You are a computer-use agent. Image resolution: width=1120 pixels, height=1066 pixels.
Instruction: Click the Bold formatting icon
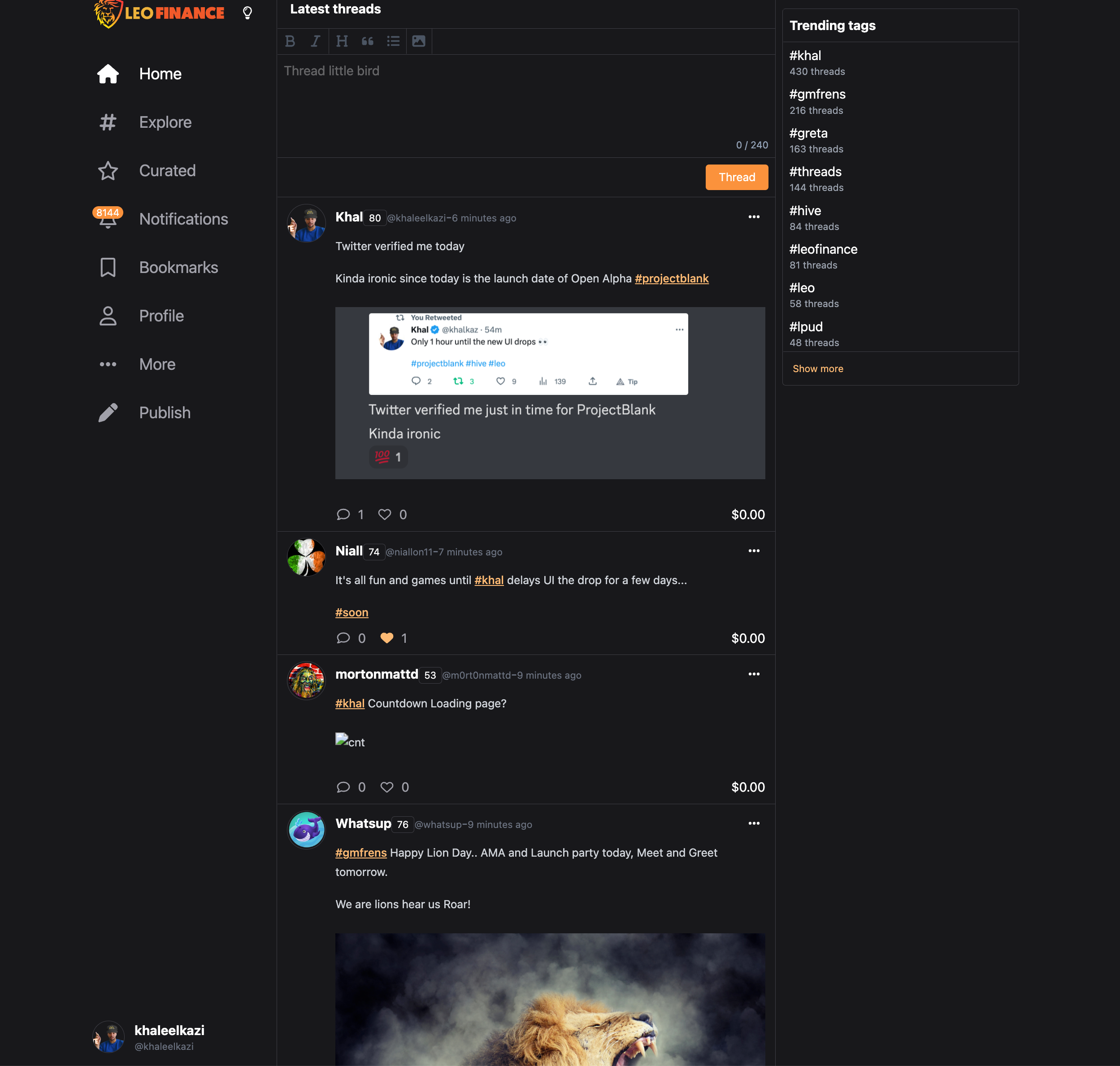pyautogui.click(x=290, y=41)
